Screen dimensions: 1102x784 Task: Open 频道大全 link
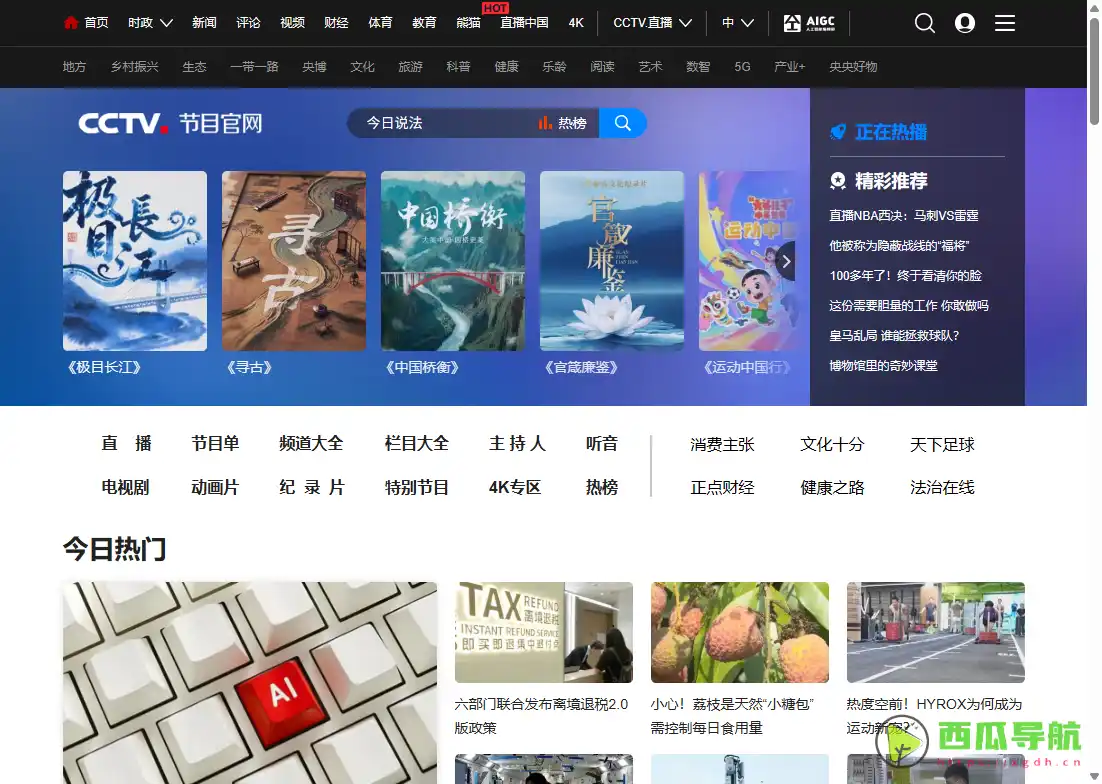(x=311, y=443)
